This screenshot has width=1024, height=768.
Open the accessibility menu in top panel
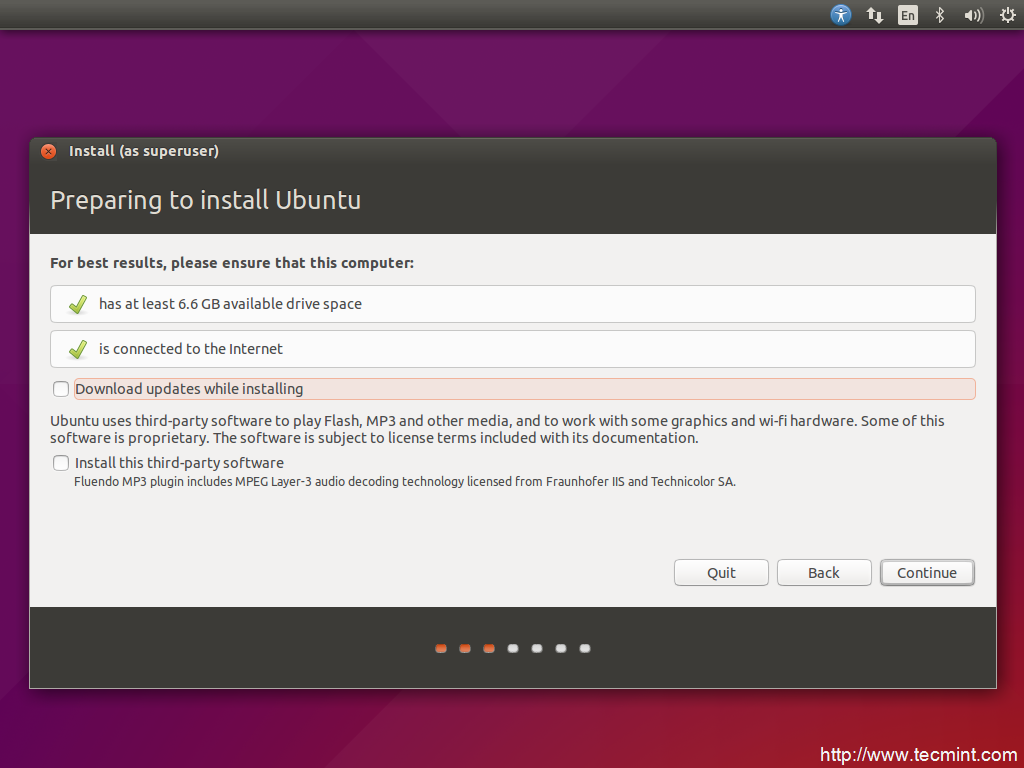point(840,14)
